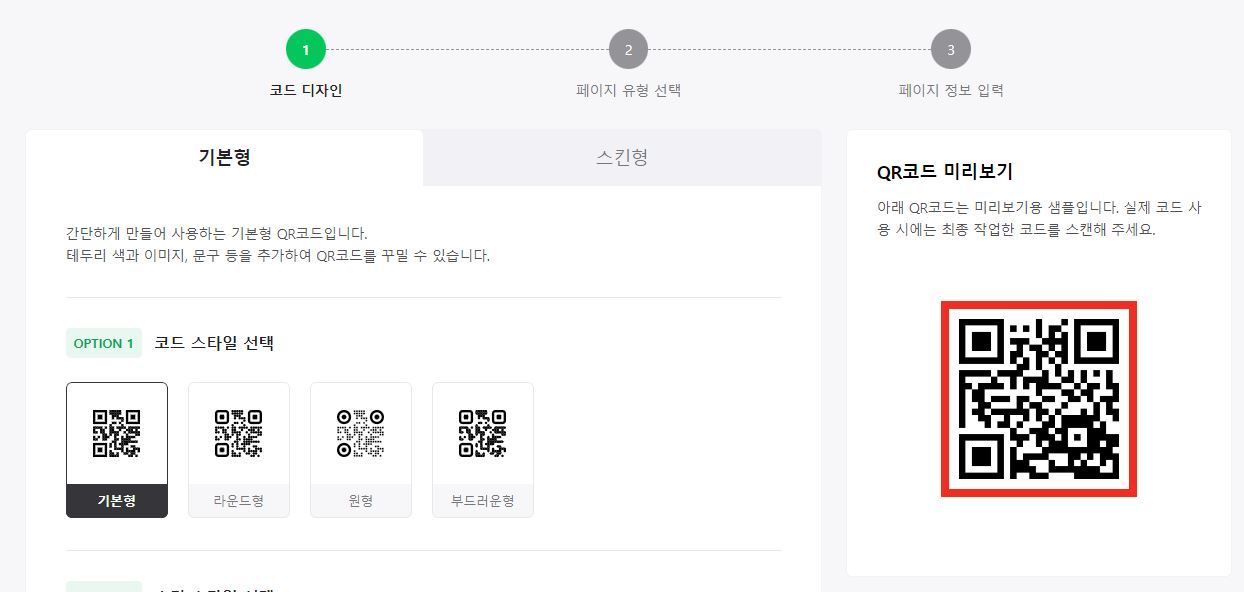The height and width of the screenshot is (592, 1244).
Task: Click the QR code preview image
Action: coord(1039,397)
